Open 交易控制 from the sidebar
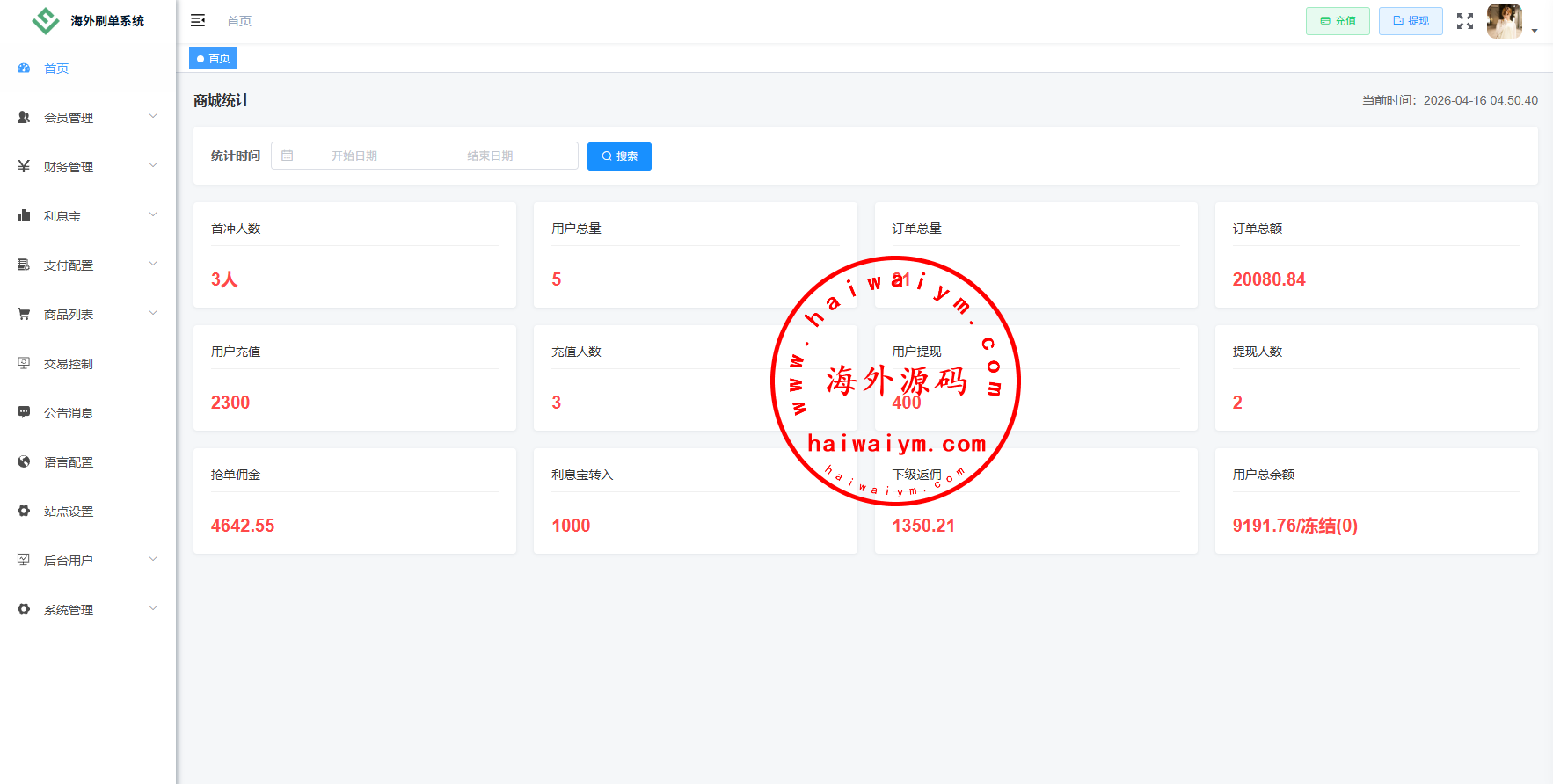Viewport: 1553px width, 784px height. [x=69, y=364]
